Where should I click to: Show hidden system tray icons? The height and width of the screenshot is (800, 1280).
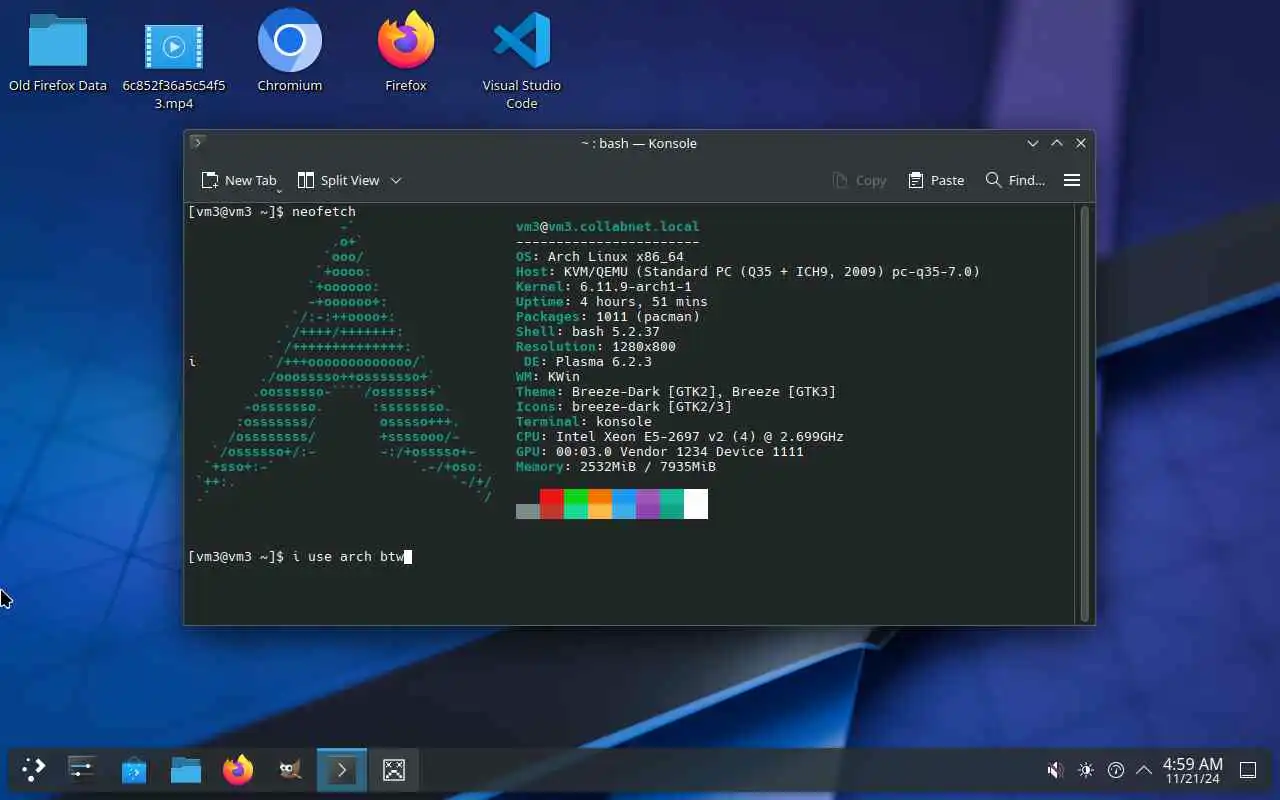tap(1144, 770)
